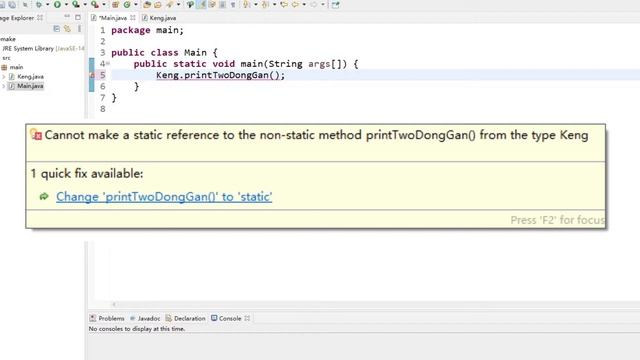Open the Declaration tab

(185, 318)
